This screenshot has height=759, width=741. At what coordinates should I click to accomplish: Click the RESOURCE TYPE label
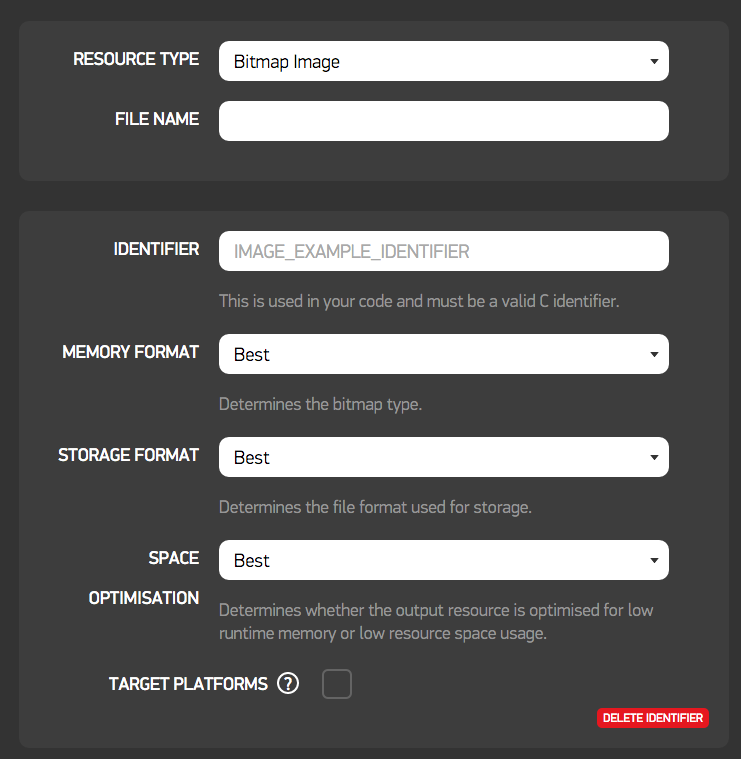click(136, 59)
